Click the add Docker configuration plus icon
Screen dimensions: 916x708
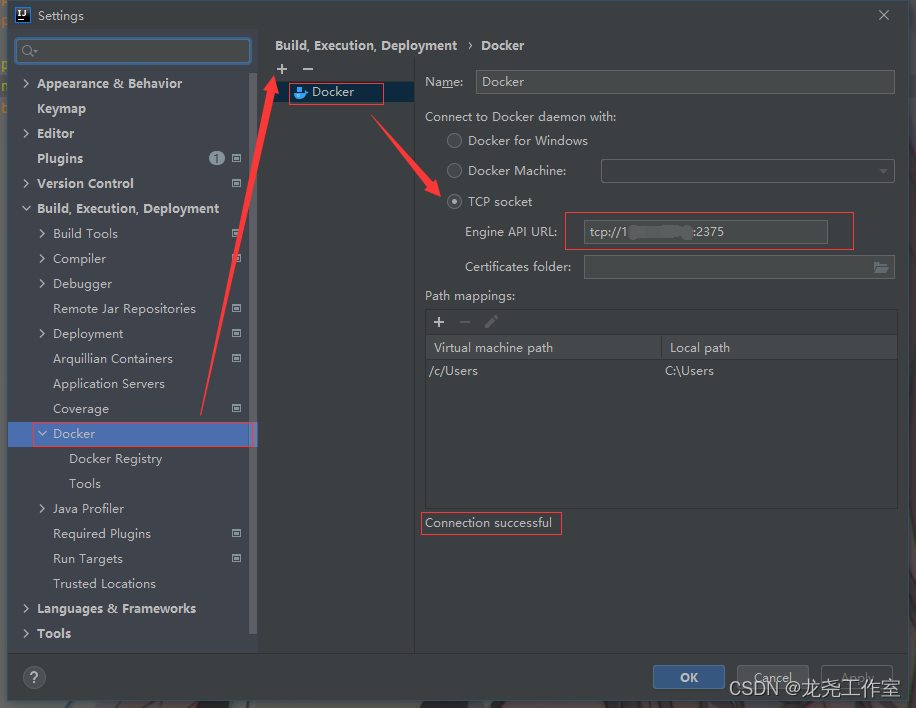[x=282, y=69]
